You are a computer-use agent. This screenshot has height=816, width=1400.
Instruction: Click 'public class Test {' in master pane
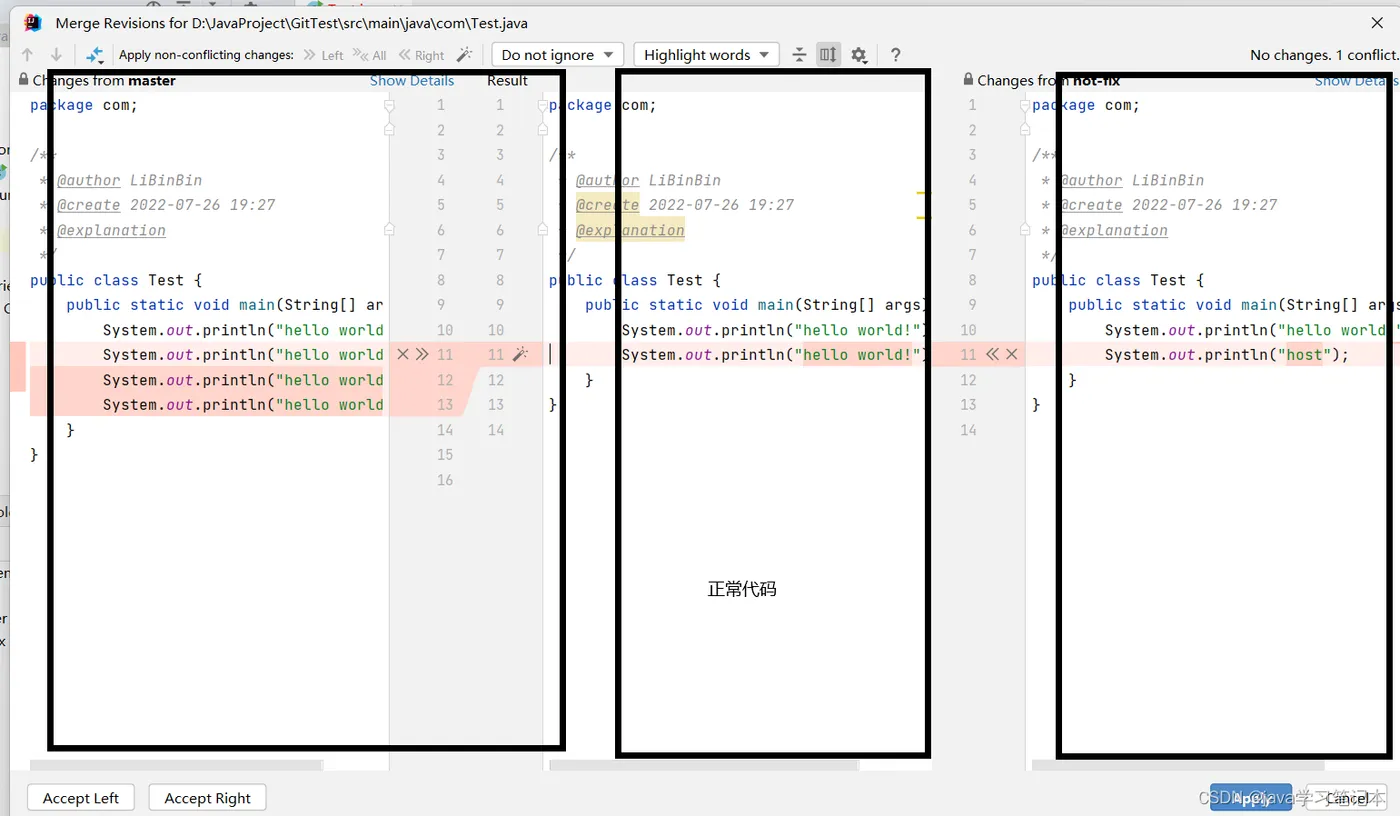point(116,280)
